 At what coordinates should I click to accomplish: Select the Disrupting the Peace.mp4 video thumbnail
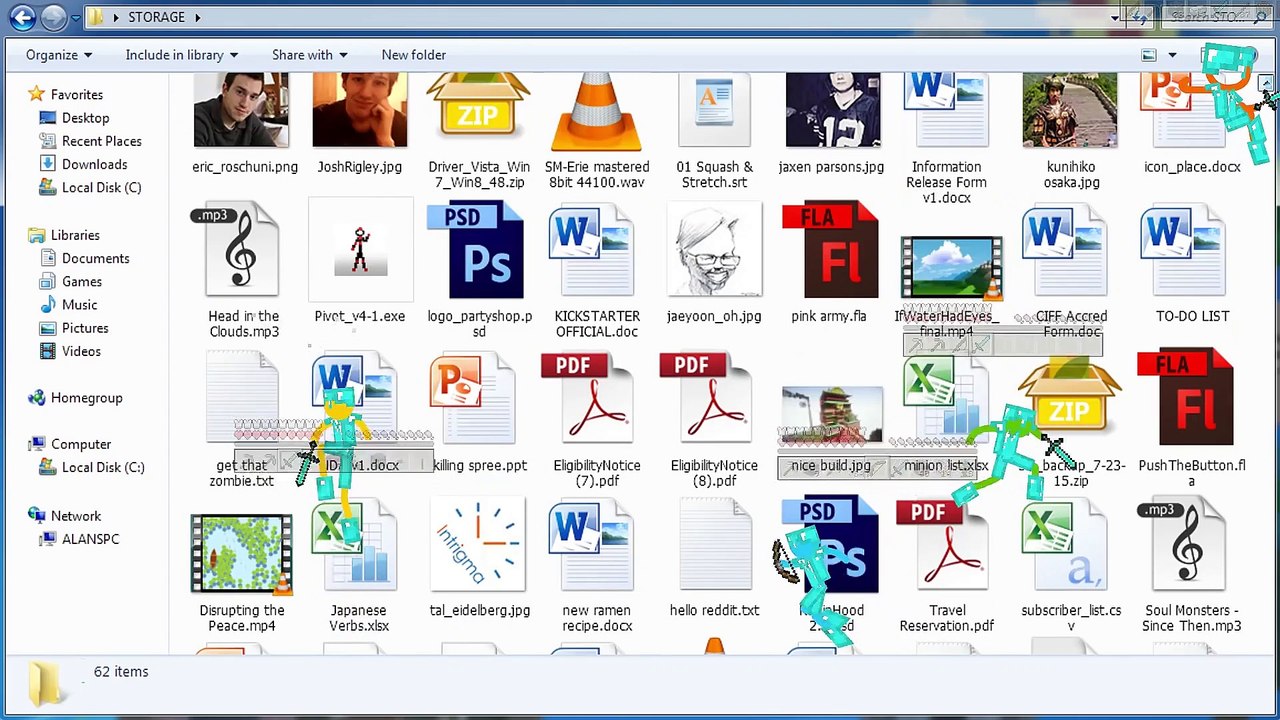[x=242, y=554]
